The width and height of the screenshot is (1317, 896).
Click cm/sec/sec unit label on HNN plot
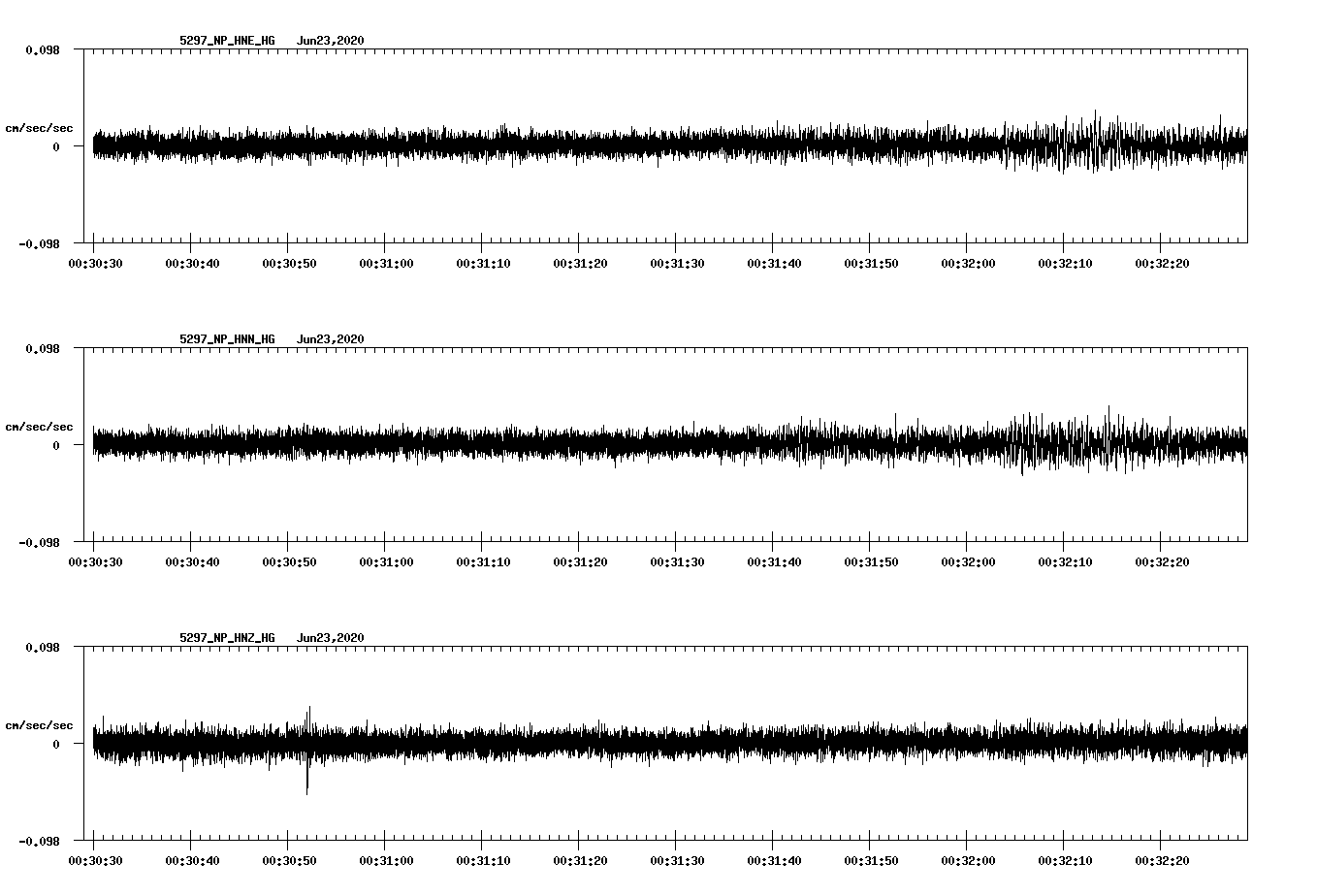click(x=39, y=427)
